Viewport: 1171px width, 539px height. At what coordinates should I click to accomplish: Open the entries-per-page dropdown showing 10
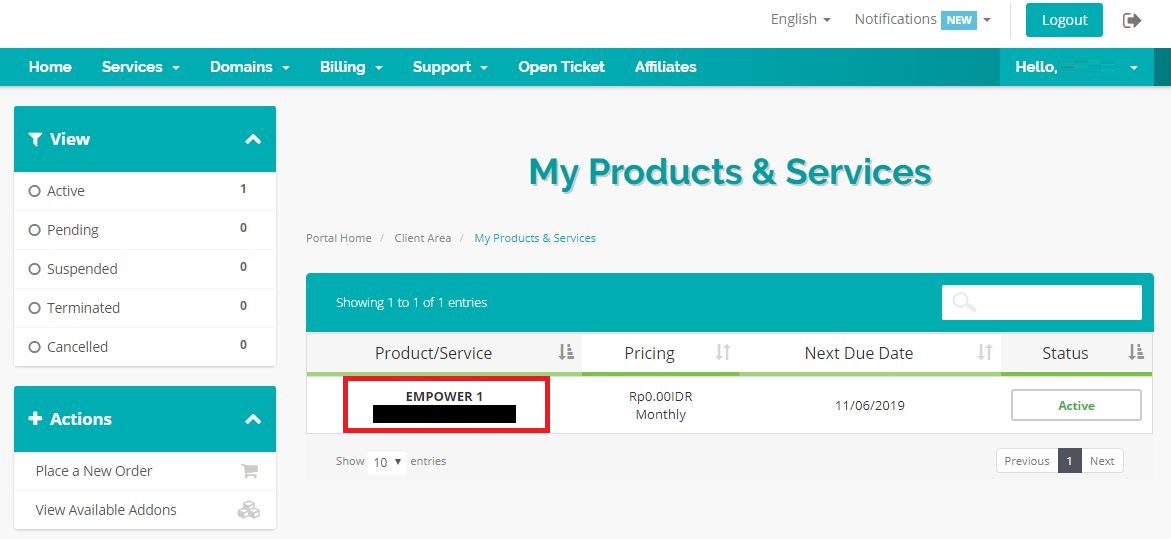(x=387, y=462)
